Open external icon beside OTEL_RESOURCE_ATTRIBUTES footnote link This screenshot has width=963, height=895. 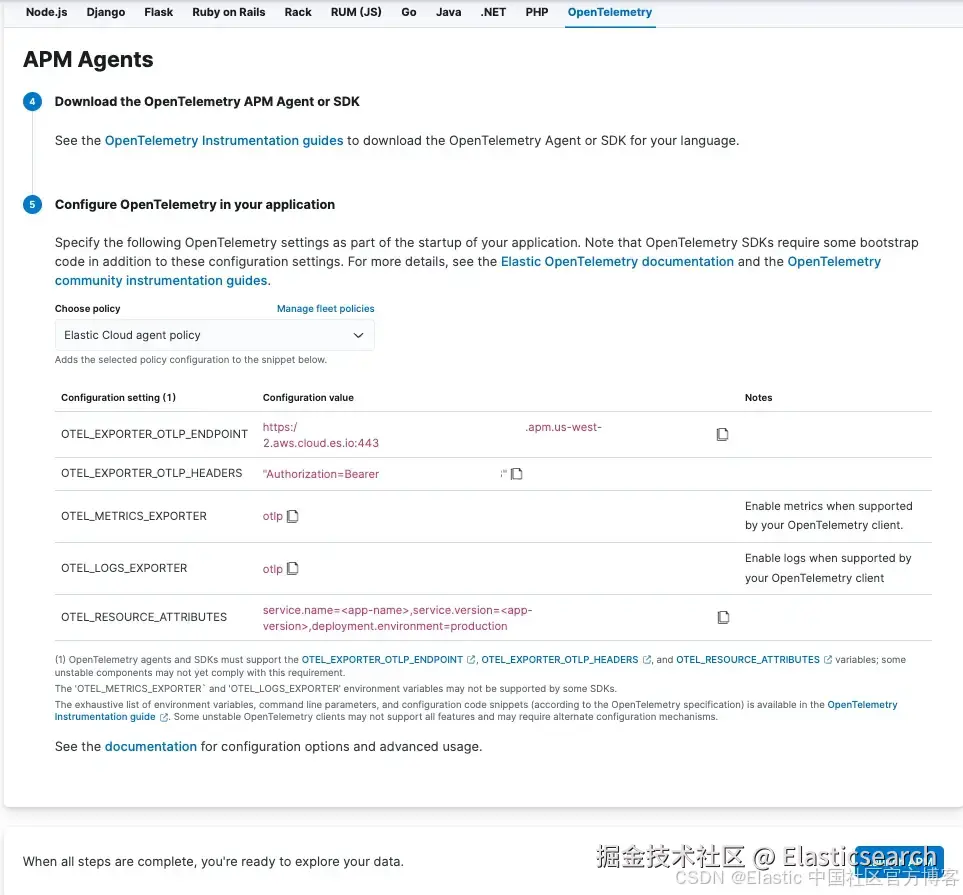point(827,660)
